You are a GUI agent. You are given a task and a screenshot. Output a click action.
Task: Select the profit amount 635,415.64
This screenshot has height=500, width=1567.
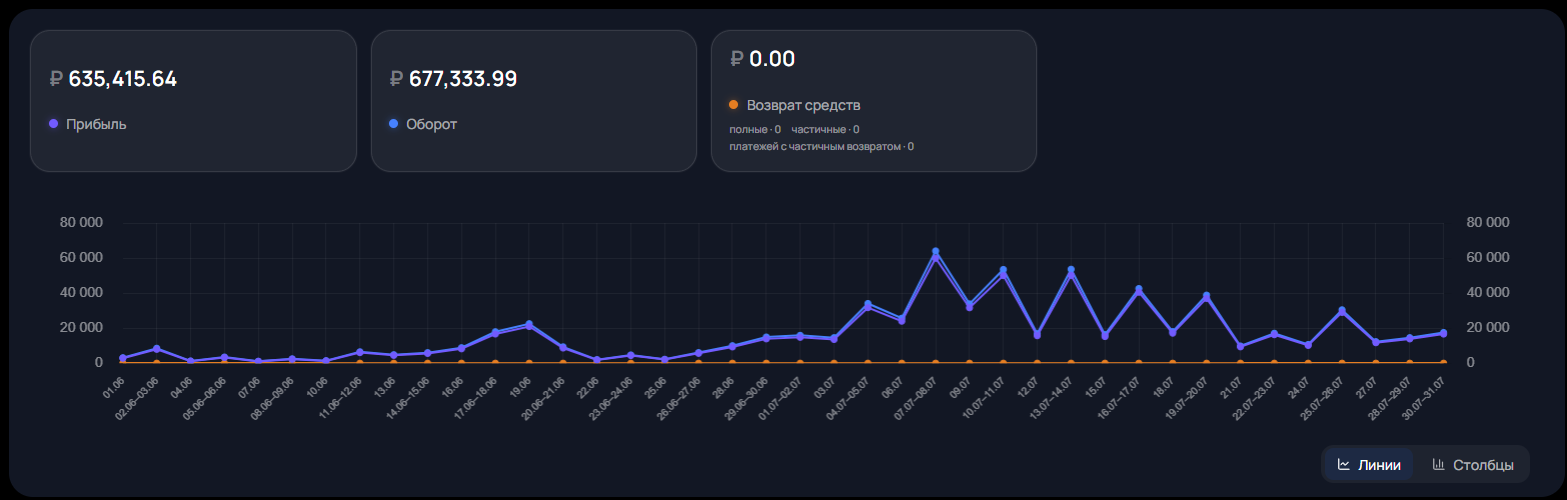123,79
